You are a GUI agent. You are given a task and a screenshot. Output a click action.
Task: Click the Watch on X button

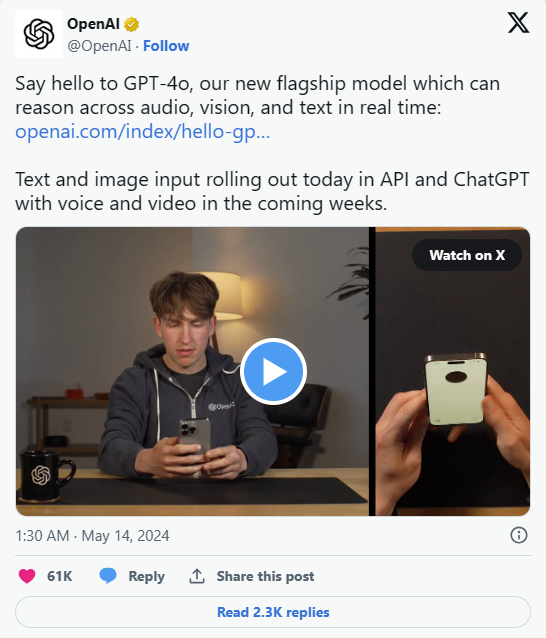coord(467,255)
